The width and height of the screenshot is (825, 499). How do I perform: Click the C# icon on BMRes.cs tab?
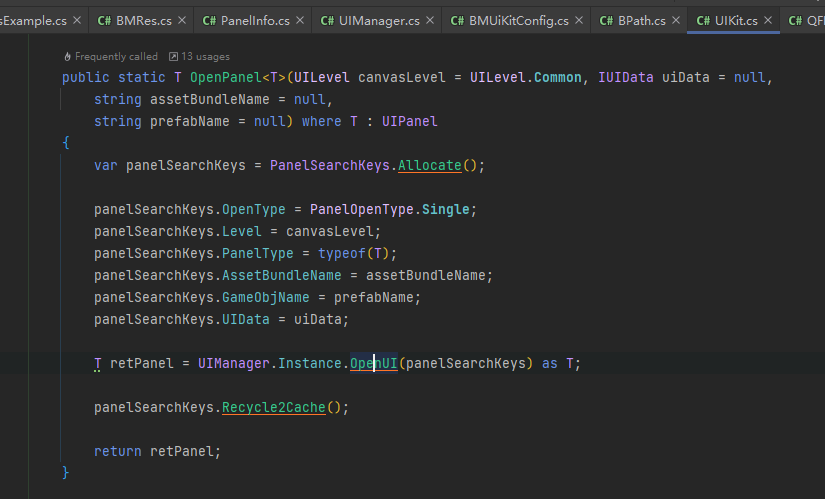pos(104,21)
